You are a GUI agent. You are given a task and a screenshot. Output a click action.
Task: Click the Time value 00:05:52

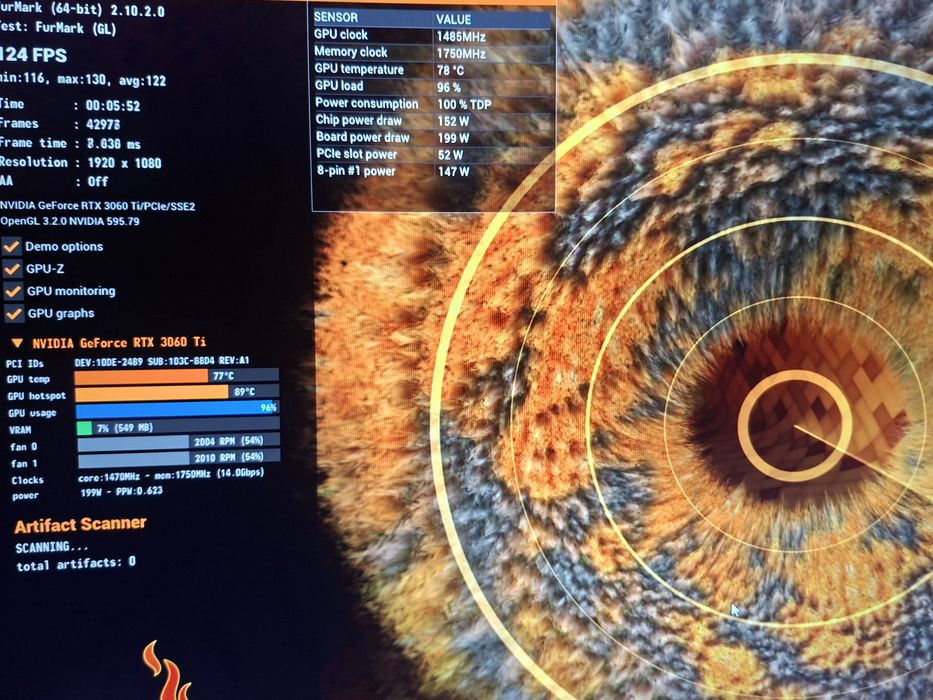113,106
